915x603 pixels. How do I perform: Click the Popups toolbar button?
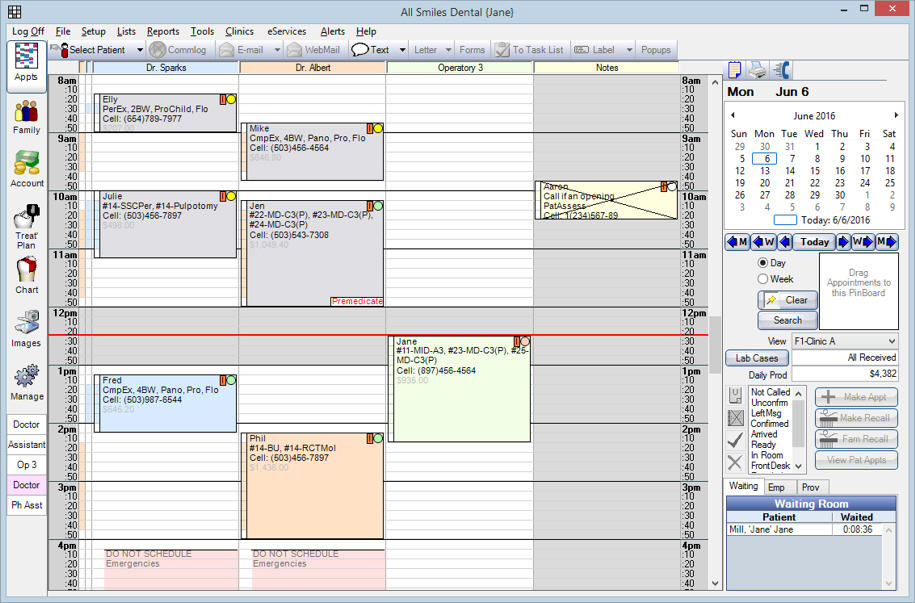[655, 50]
